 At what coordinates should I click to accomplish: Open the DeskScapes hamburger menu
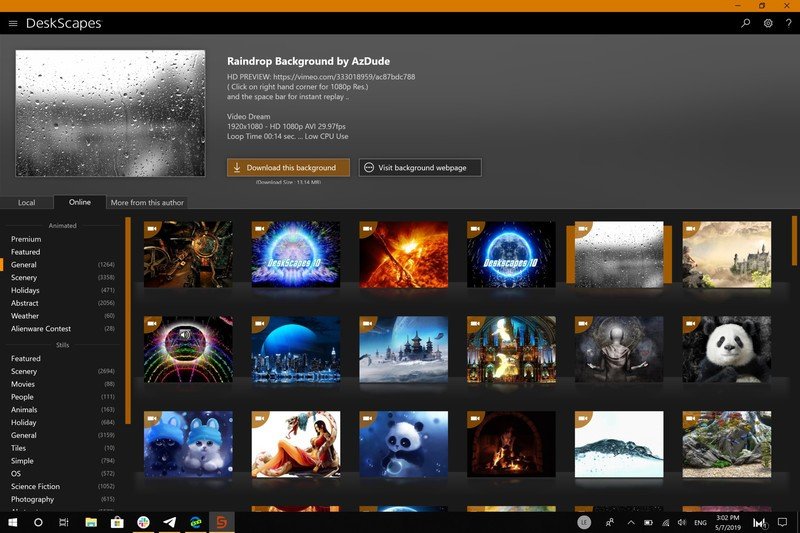(13, 23)
